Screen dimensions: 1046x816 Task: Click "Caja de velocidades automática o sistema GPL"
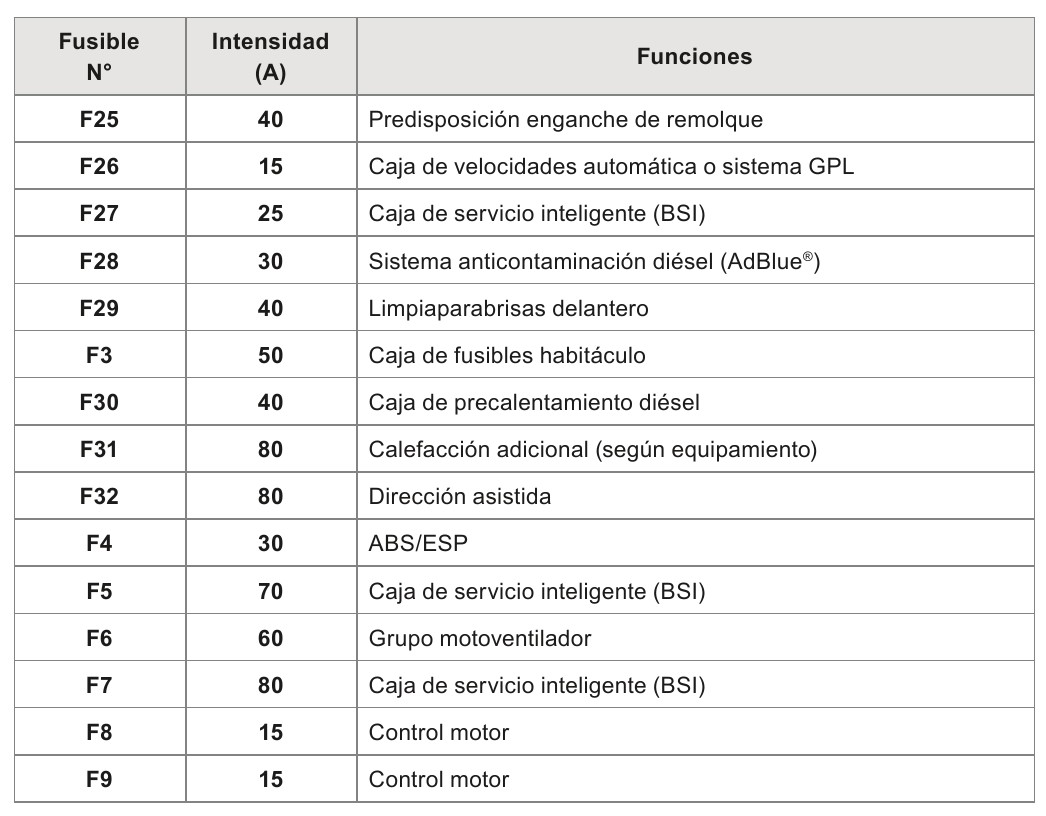click(x=611, y=167)
